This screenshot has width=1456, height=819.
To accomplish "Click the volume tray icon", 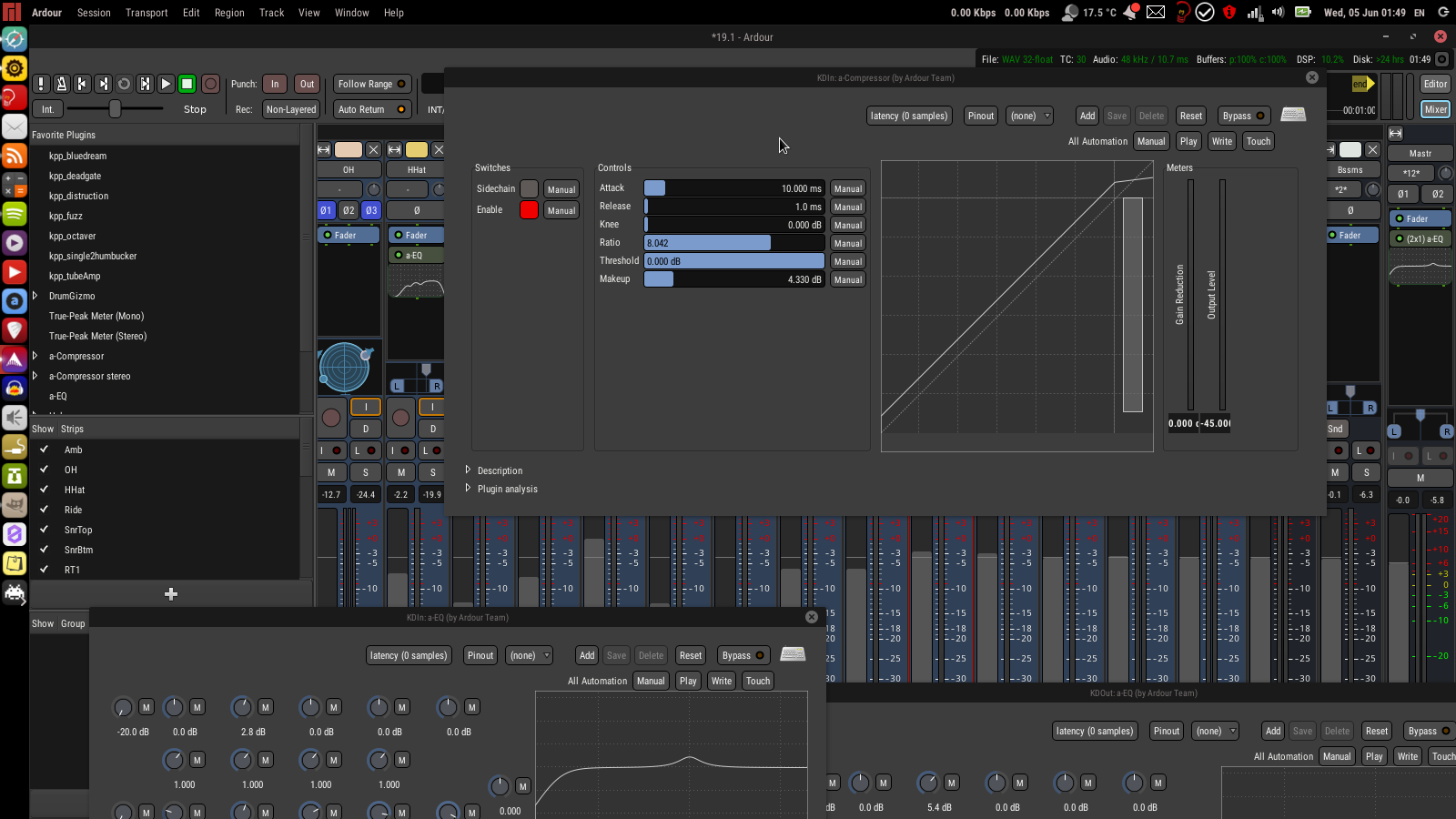I will [x=1278, y=13].
